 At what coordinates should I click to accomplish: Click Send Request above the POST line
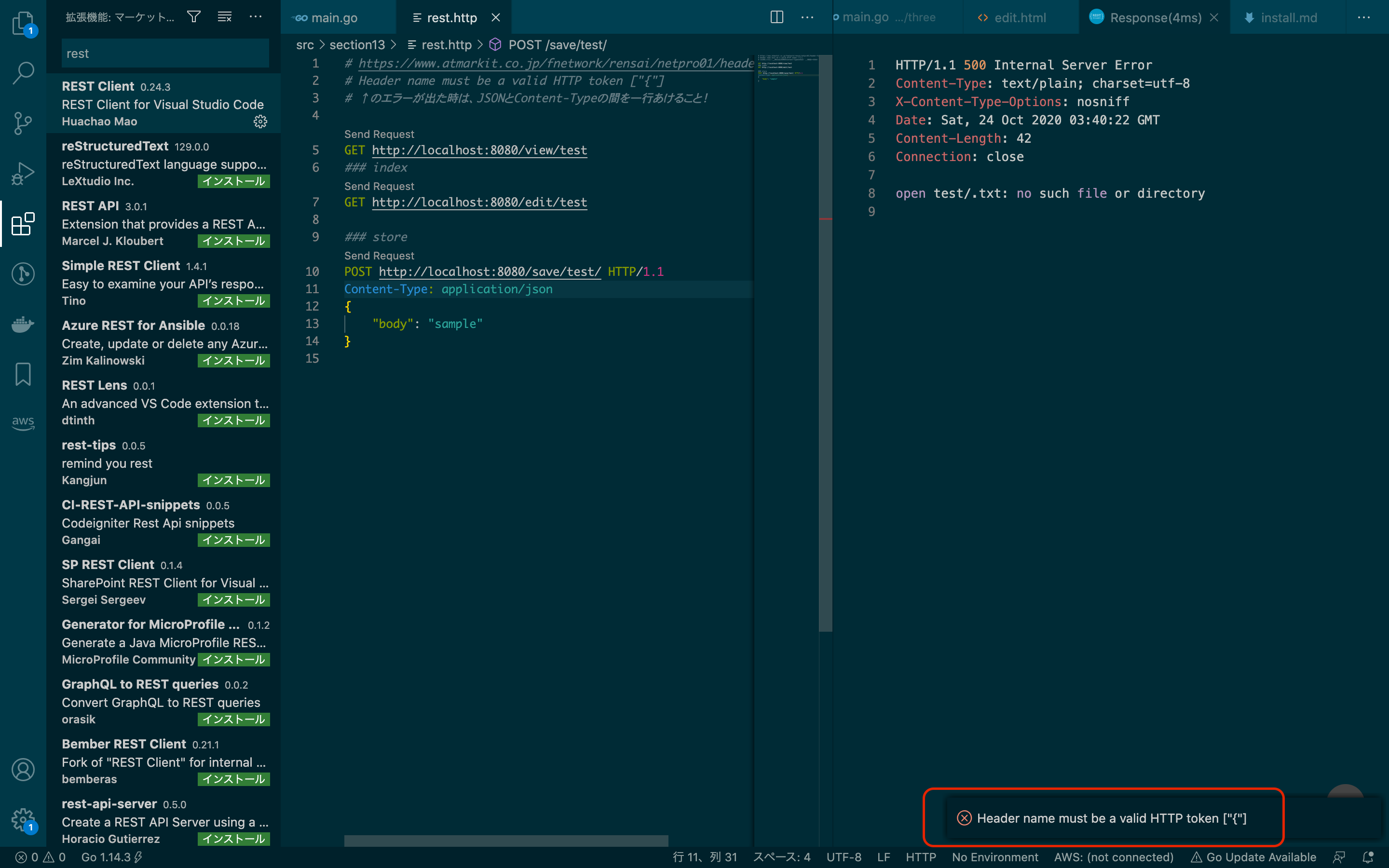point(379,256)
